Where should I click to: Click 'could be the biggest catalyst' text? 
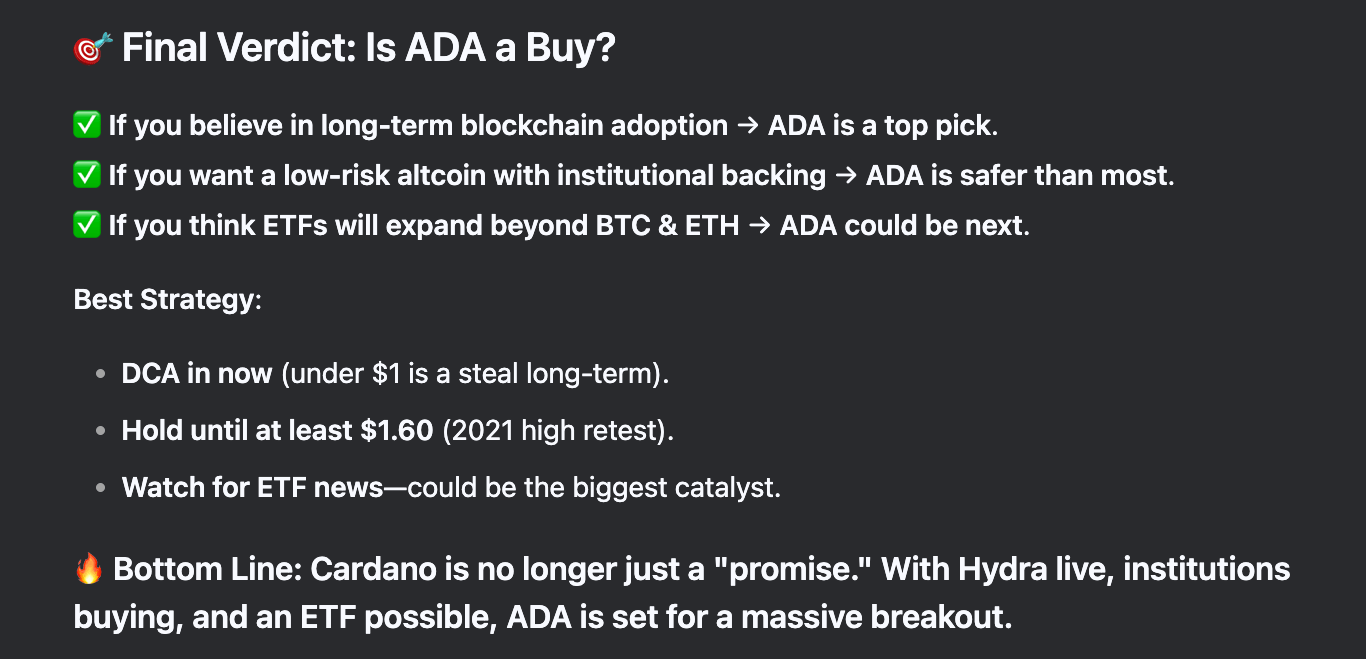point(594,488)
